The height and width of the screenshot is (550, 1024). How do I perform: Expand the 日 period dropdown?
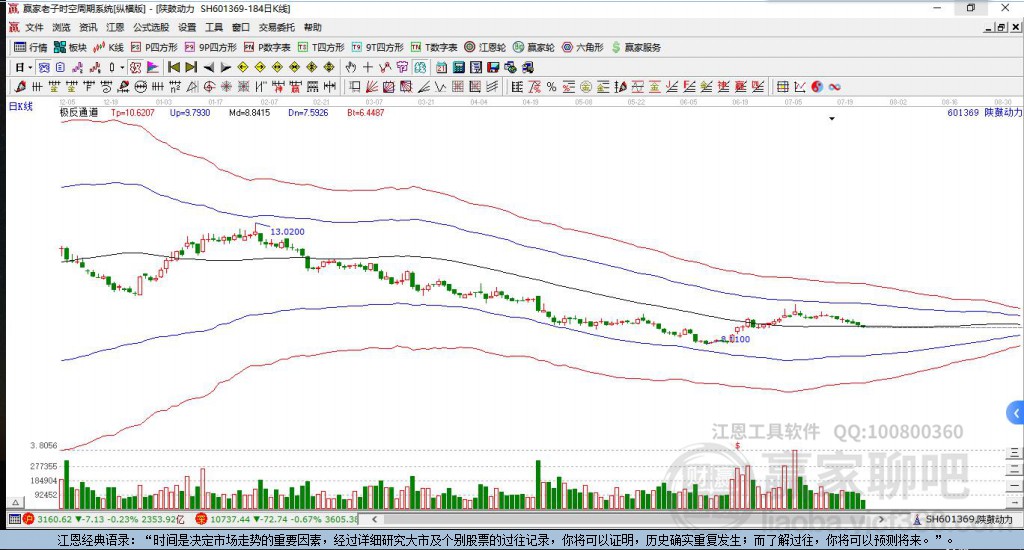pos(24,67)
